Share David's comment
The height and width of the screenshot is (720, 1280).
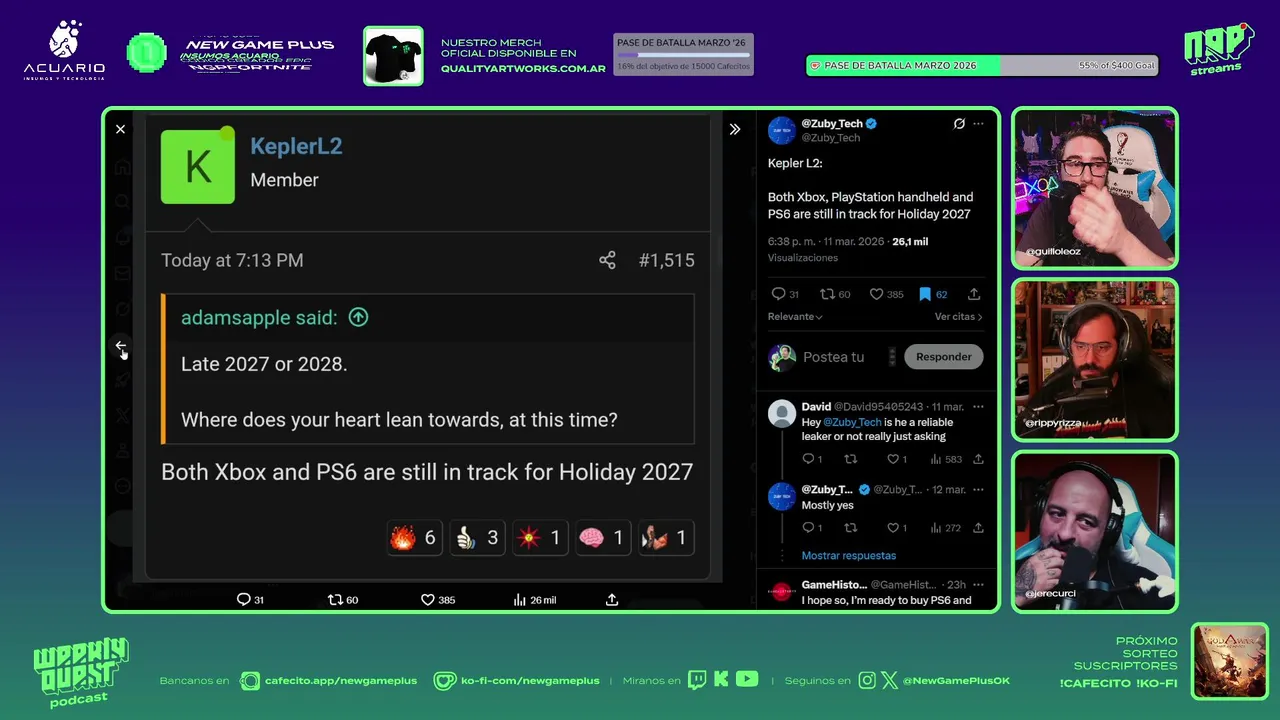coord(978,459)
